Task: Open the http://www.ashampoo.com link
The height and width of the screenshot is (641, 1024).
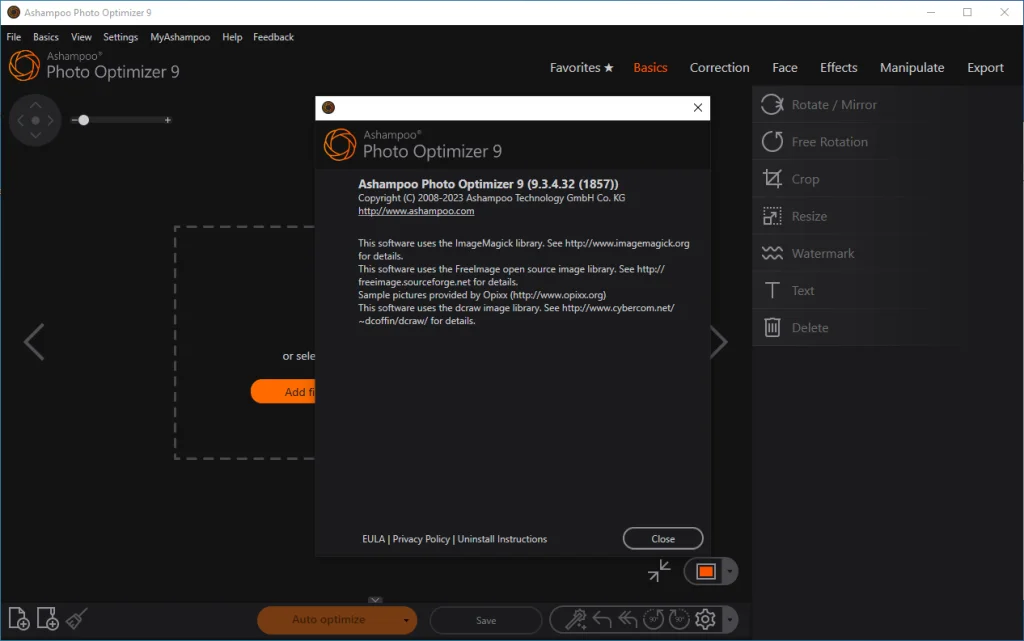Action: click(416, 211)
